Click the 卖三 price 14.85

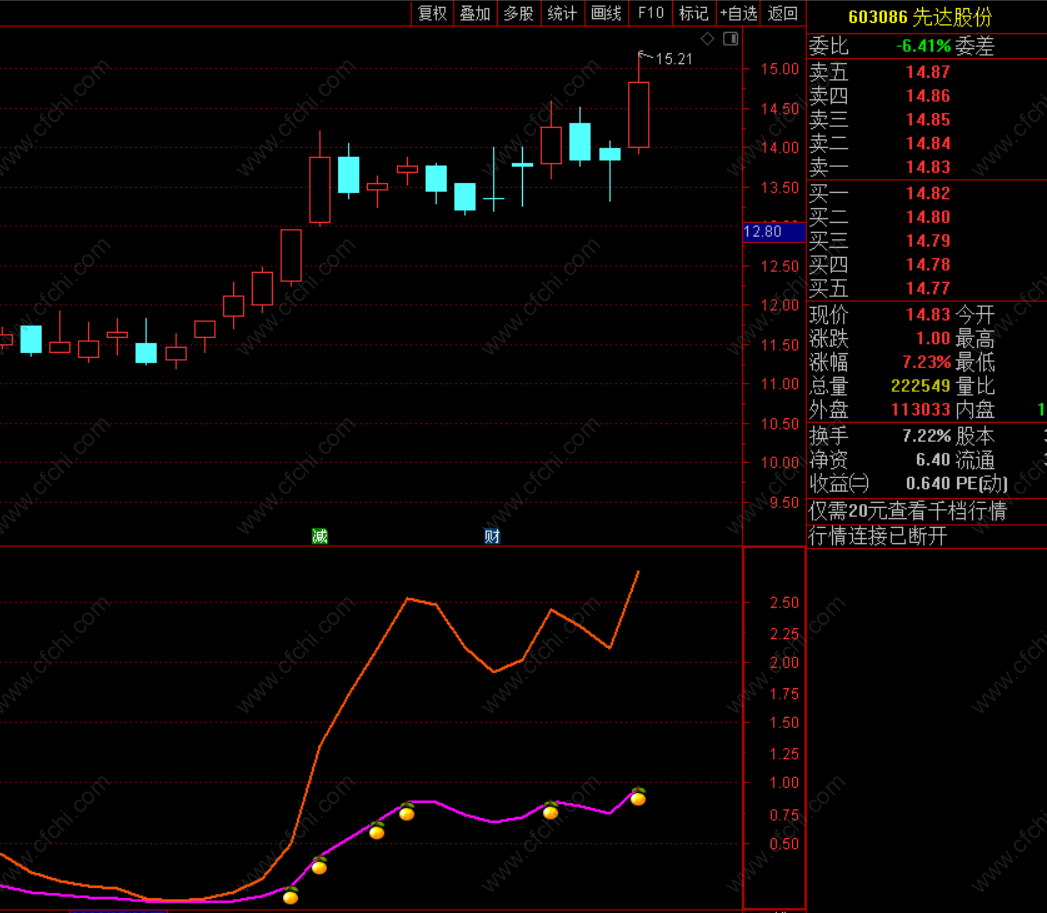tap(927, 120)
